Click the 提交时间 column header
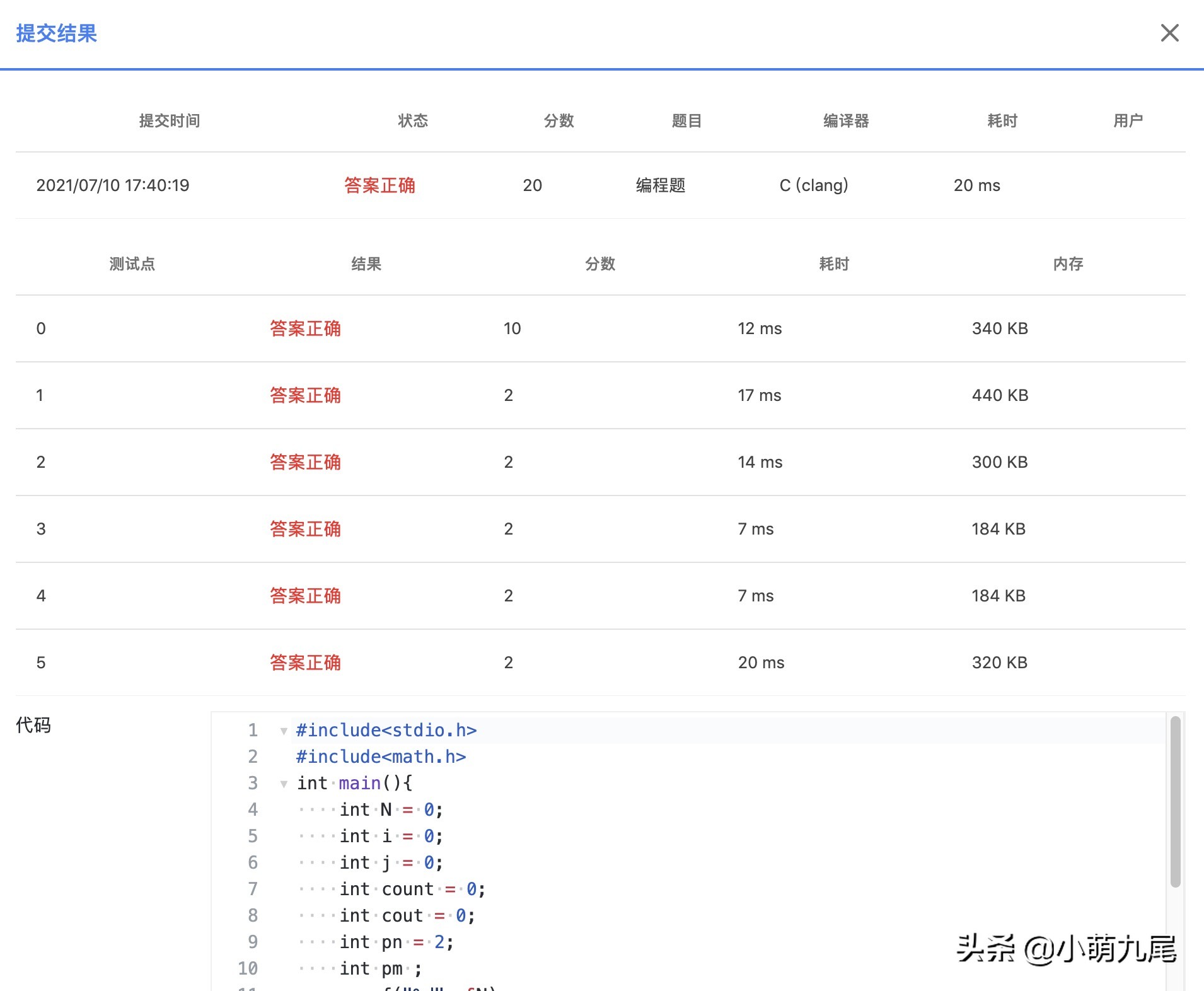The image size is (1204, 991). point(168,120)
